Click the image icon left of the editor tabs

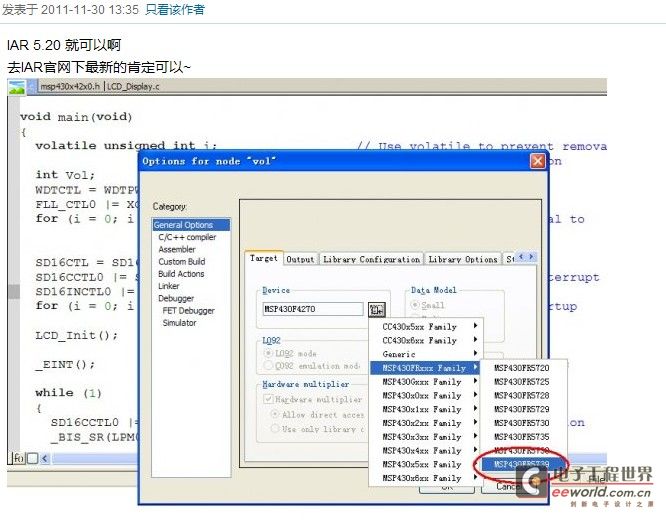pyautogui.click(x=17, y=87)
